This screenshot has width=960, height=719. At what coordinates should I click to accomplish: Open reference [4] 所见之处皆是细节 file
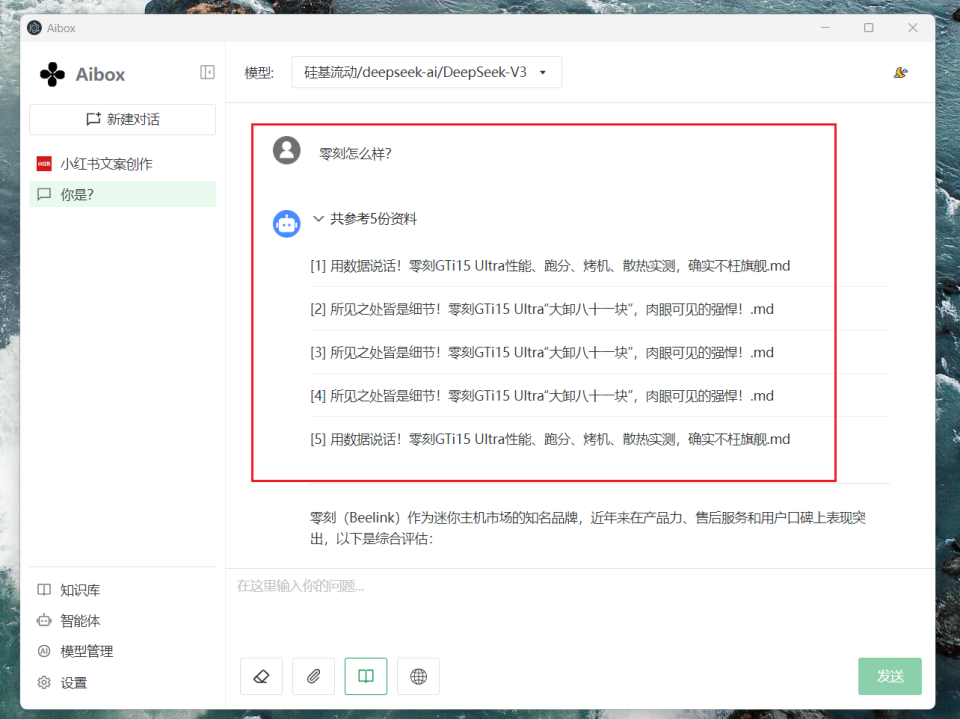tap(542, 396)
